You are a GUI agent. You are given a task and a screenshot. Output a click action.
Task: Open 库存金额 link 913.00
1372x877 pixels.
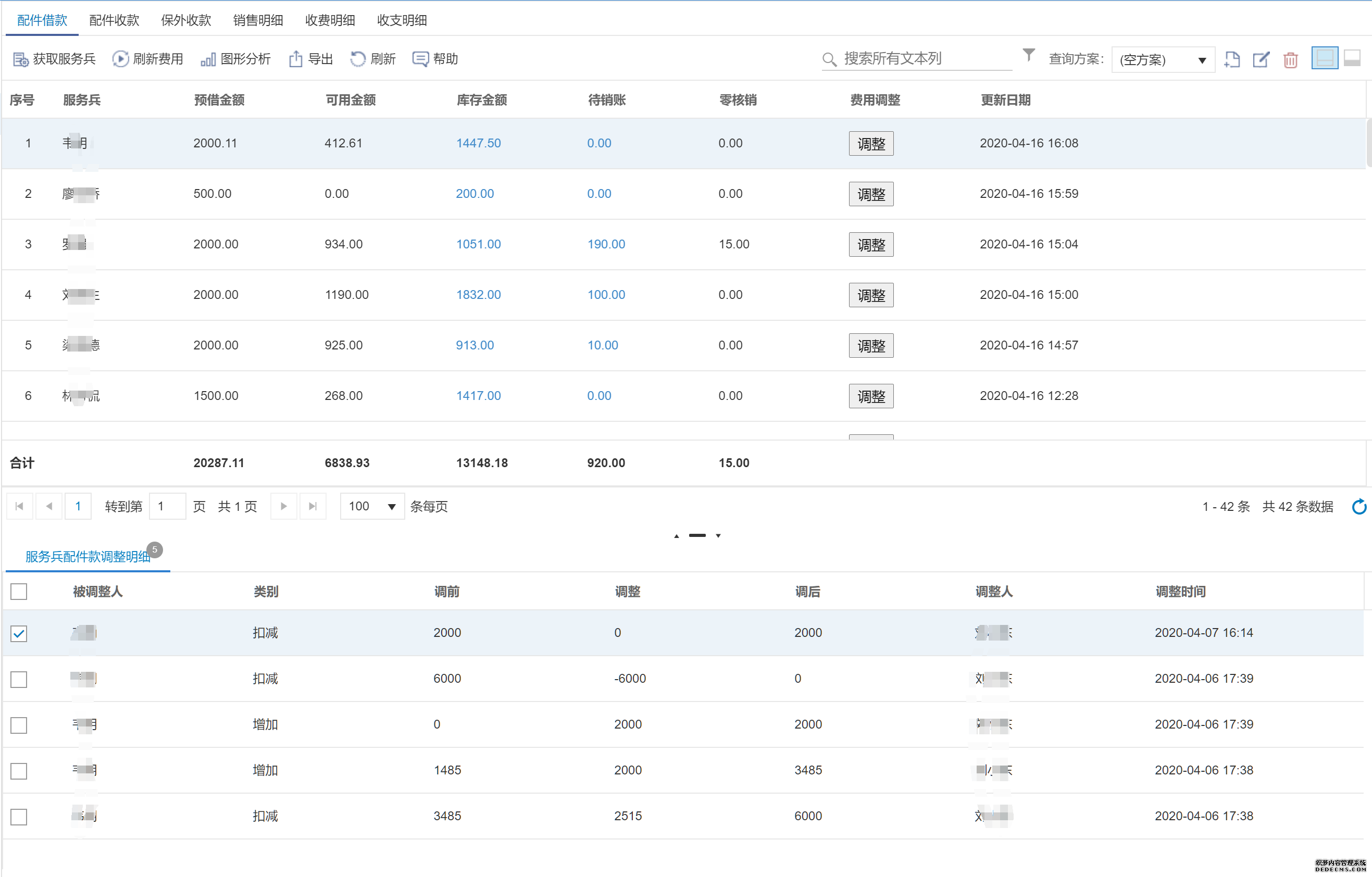(x=475, y=345)
